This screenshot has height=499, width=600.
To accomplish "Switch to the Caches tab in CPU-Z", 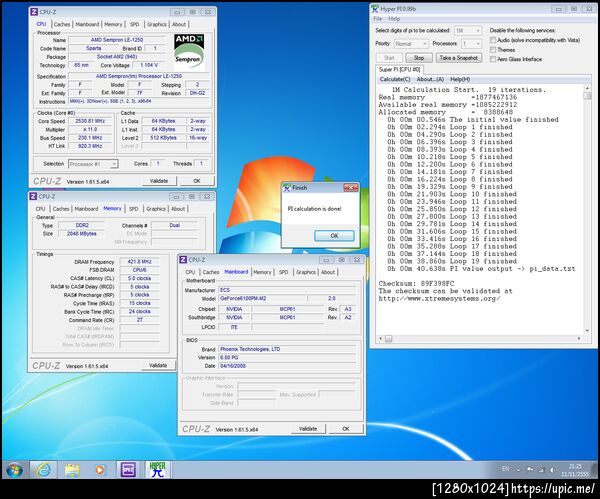I will coord(62,24).
